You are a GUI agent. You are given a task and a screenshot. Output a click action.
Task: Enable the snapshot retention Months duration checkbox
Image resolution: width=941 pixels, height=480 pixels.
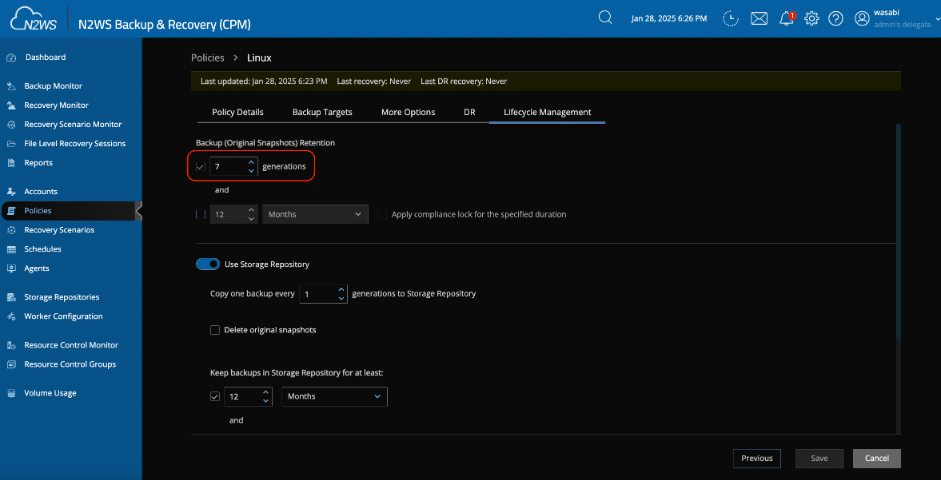coord(200,214)
